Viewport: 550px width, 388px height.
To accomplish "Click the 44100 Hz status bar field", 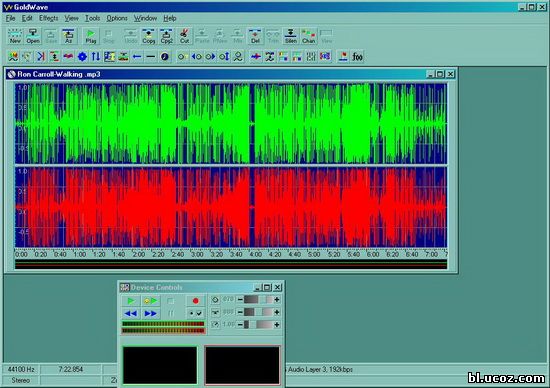I will 21,369.
